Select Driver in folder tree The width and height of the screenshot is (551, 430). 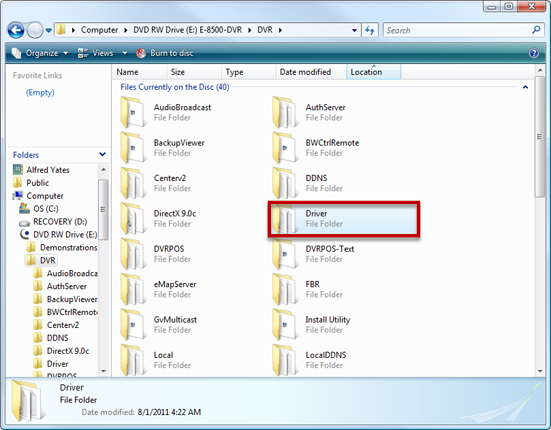click(51, 364)
